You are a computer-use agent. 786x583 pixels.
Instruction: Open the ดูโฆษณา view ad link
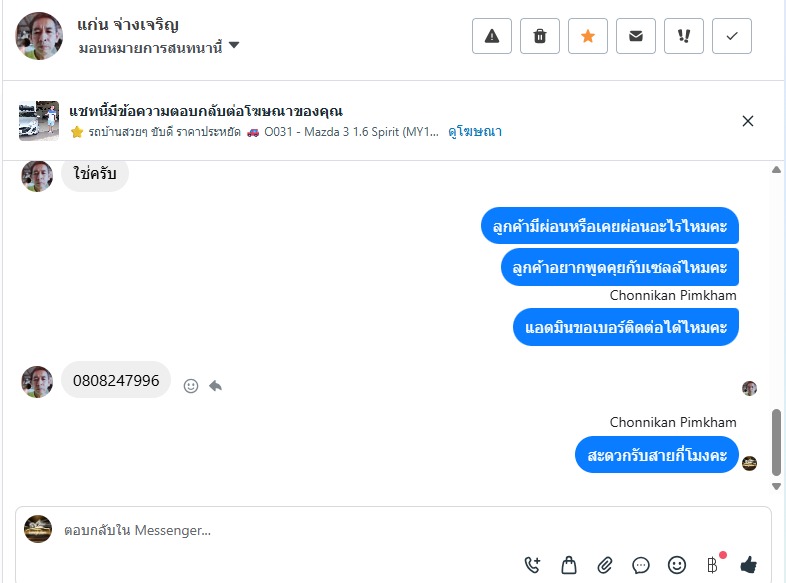click(x=475, y=132)
